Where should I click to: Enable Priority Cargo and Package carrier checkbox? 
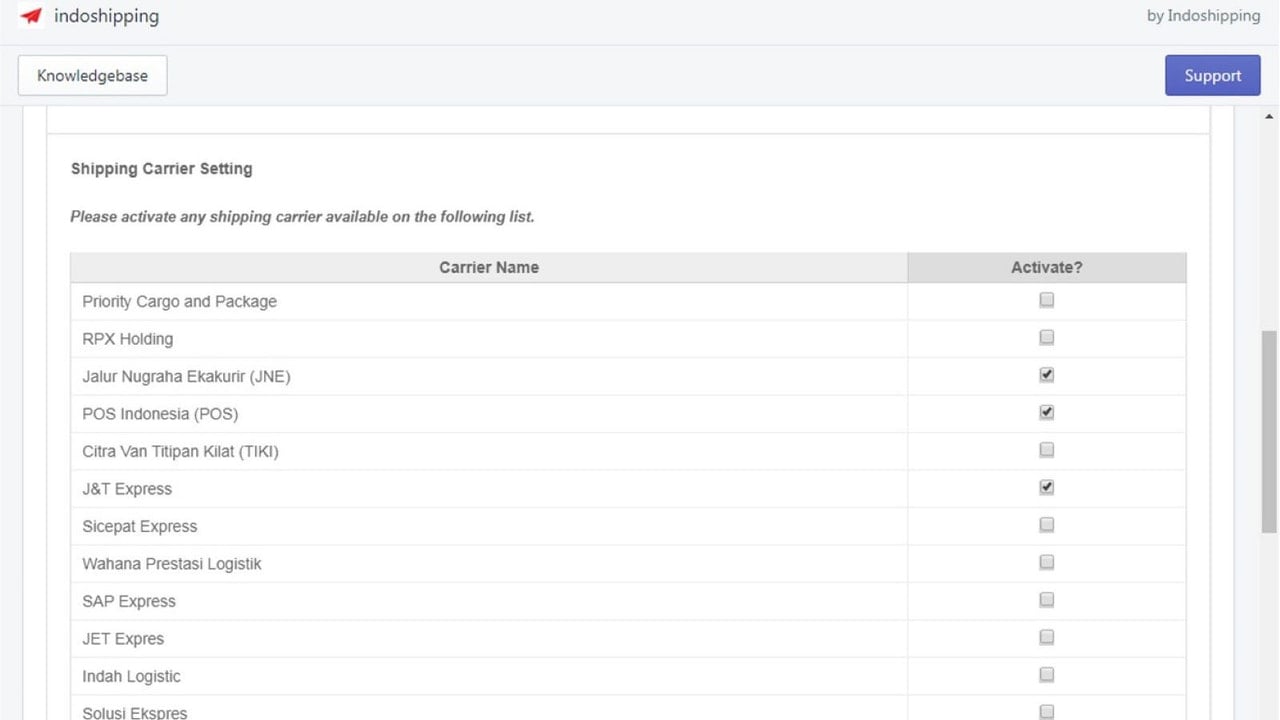[1046, 300]
